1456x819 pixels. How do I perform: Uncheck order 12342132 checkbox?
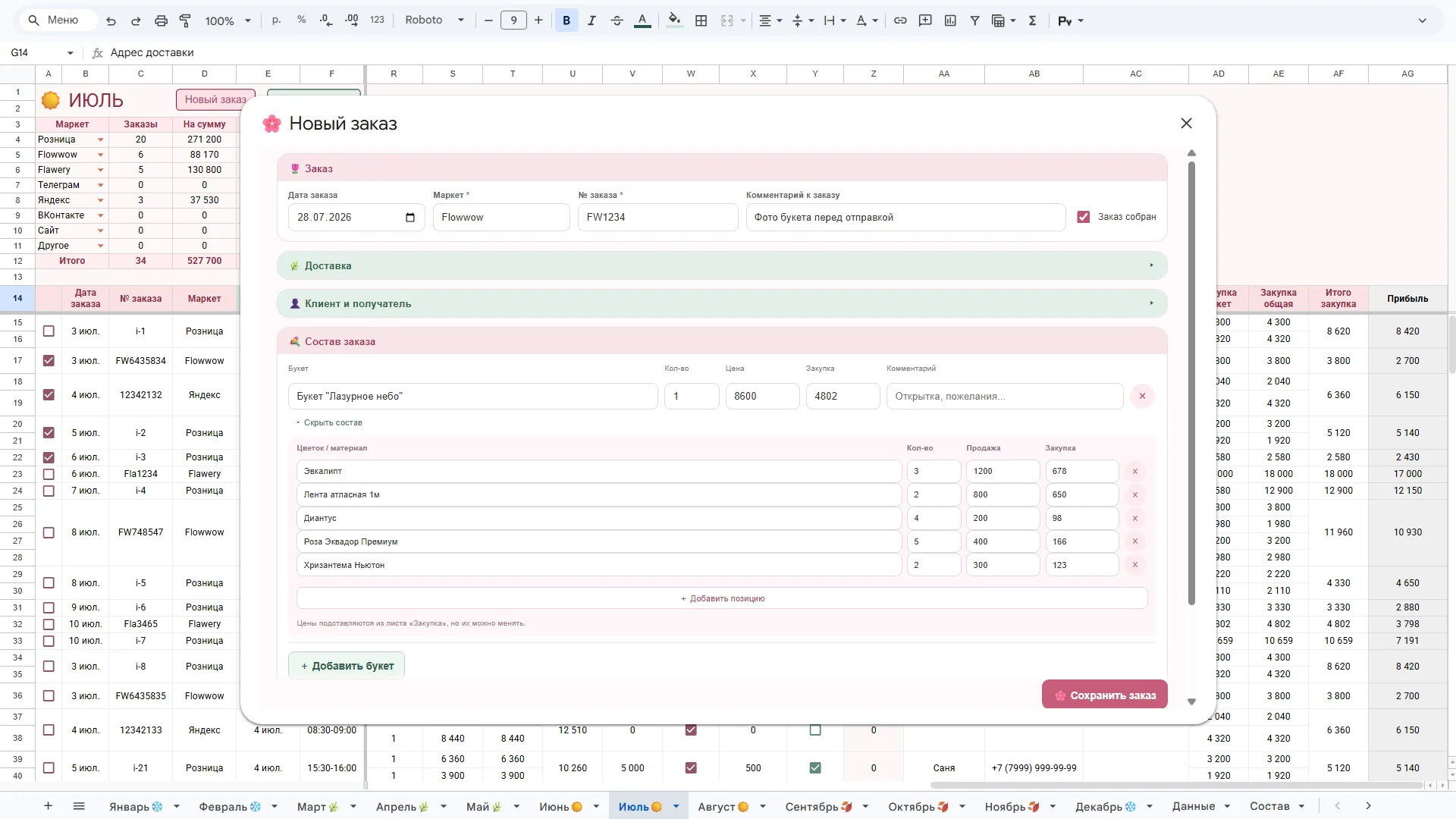click(x=49, y=395)
